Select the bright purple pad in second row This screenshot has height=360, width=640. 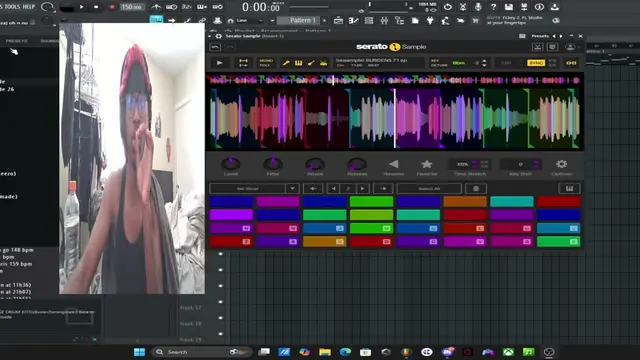[231, 215]
